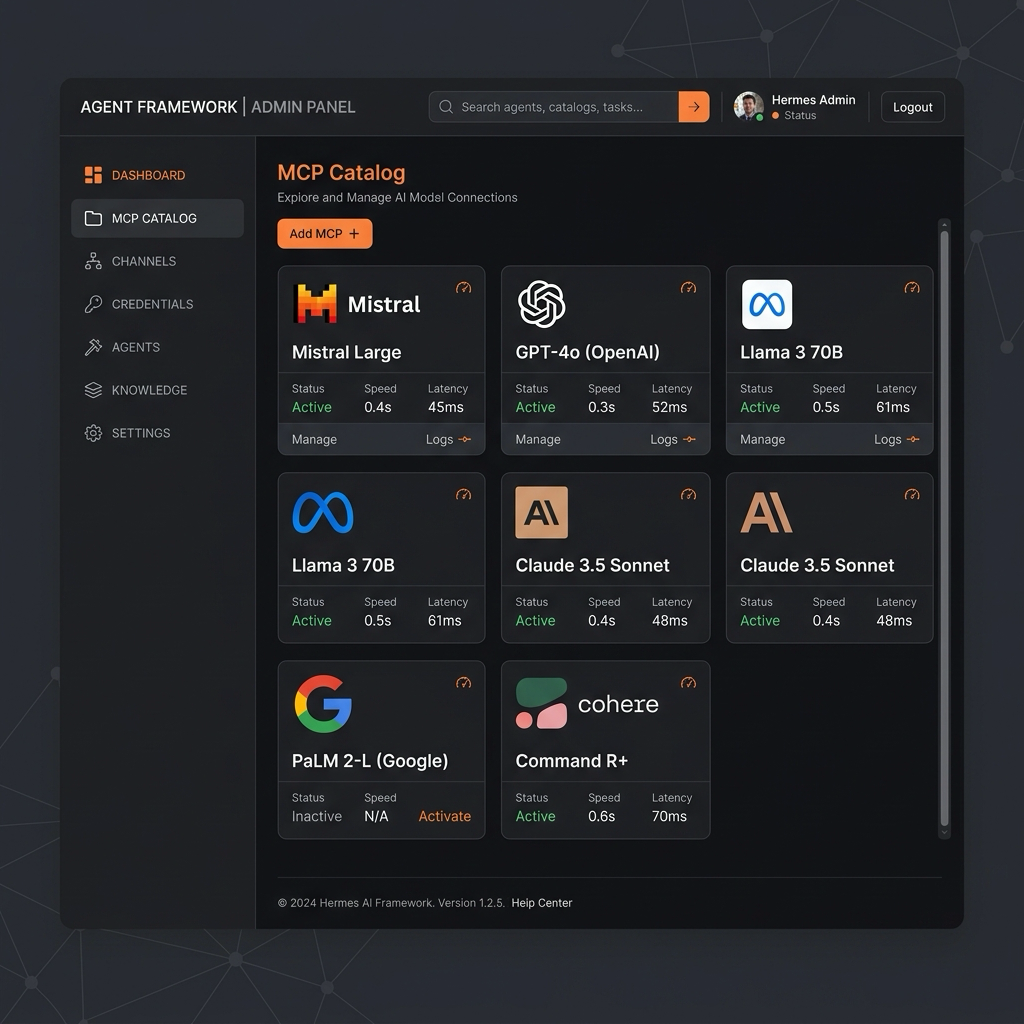Click Inactive status on PaLM card
Image resolution: width=1024 pixels, height=1024 pixels.
(x=317, y=816)
